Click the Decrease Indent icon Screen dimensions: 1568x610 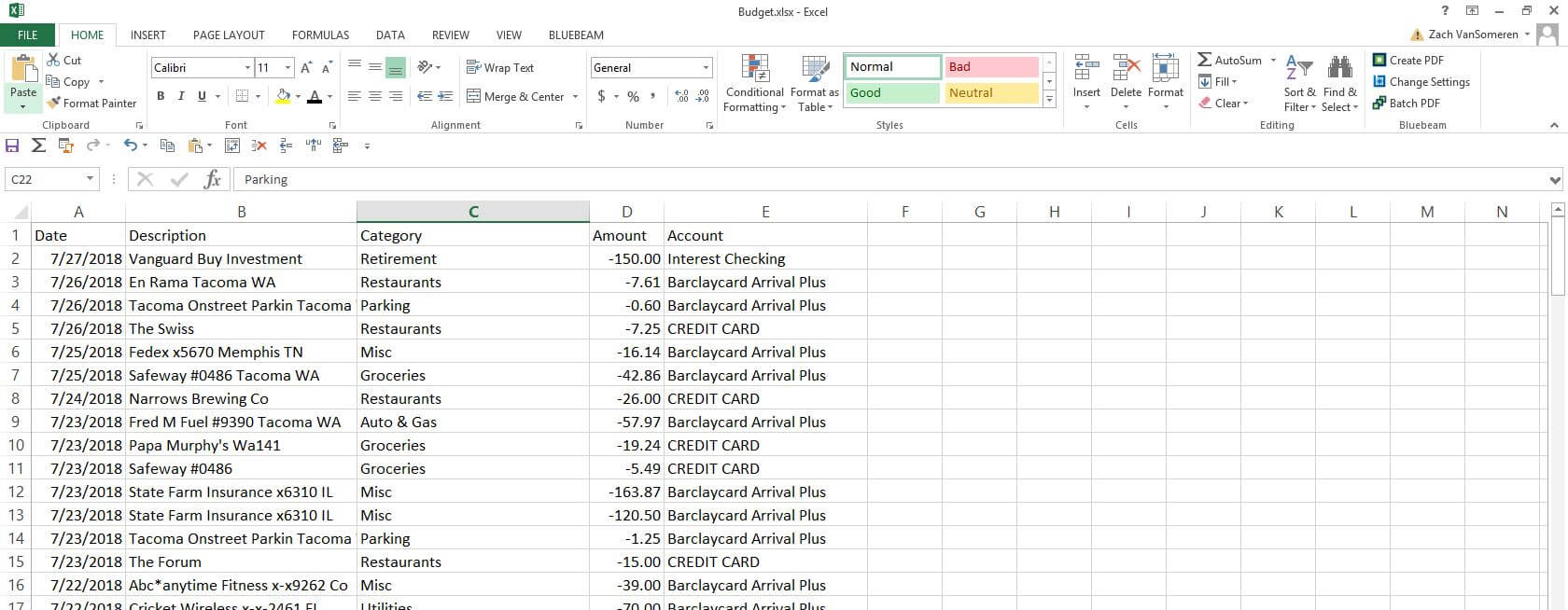[x=425, y=96]
